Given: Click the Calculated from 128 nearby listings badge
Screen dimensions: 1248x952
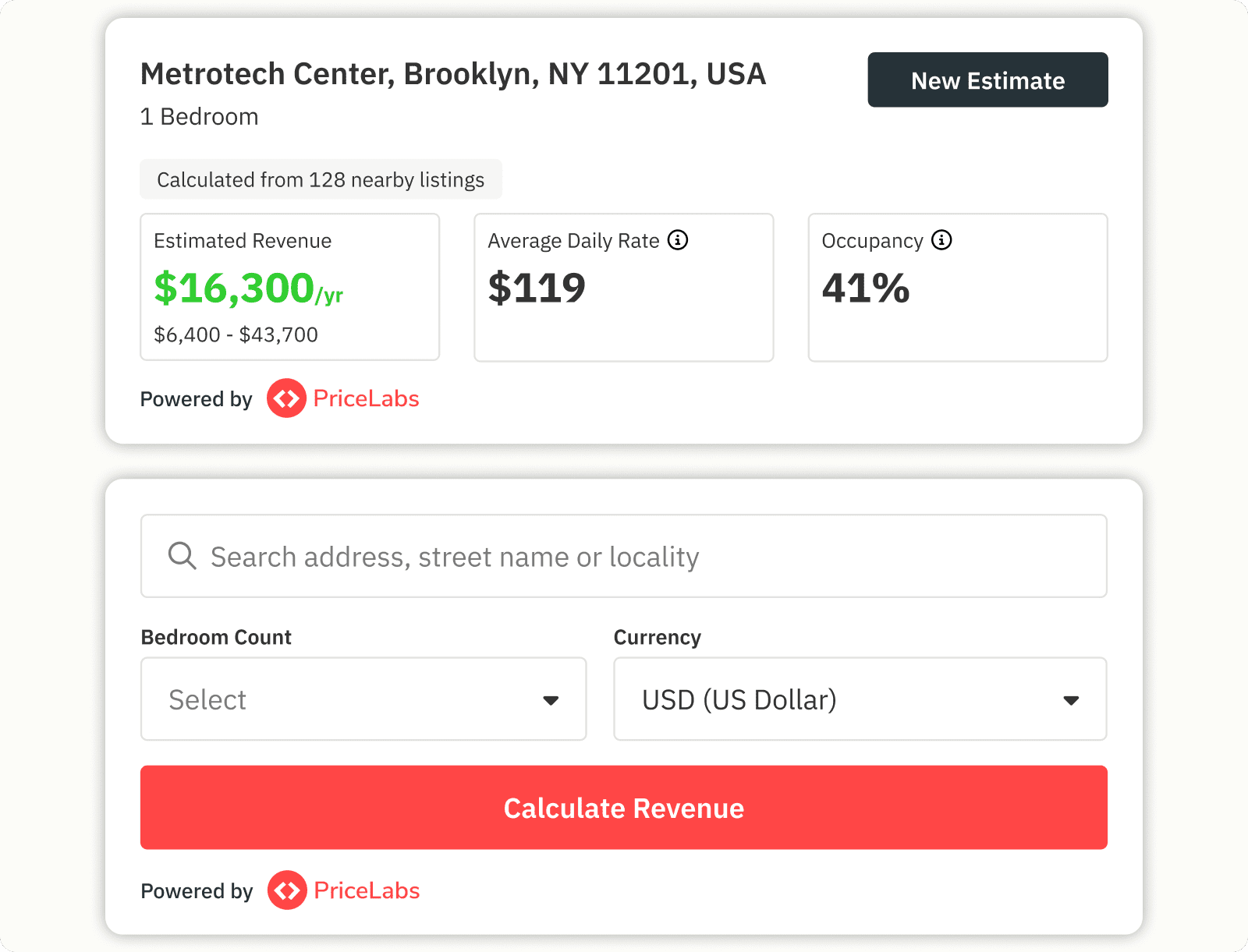Looking at the screenshot, I should pos(321,179).
